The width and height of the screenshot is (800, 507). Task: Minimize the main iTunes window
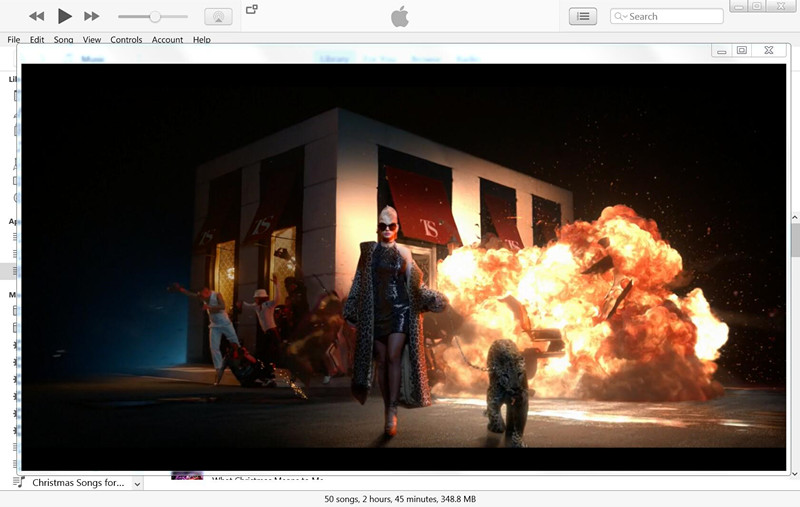pyautogui.click(x=738, y=7)
